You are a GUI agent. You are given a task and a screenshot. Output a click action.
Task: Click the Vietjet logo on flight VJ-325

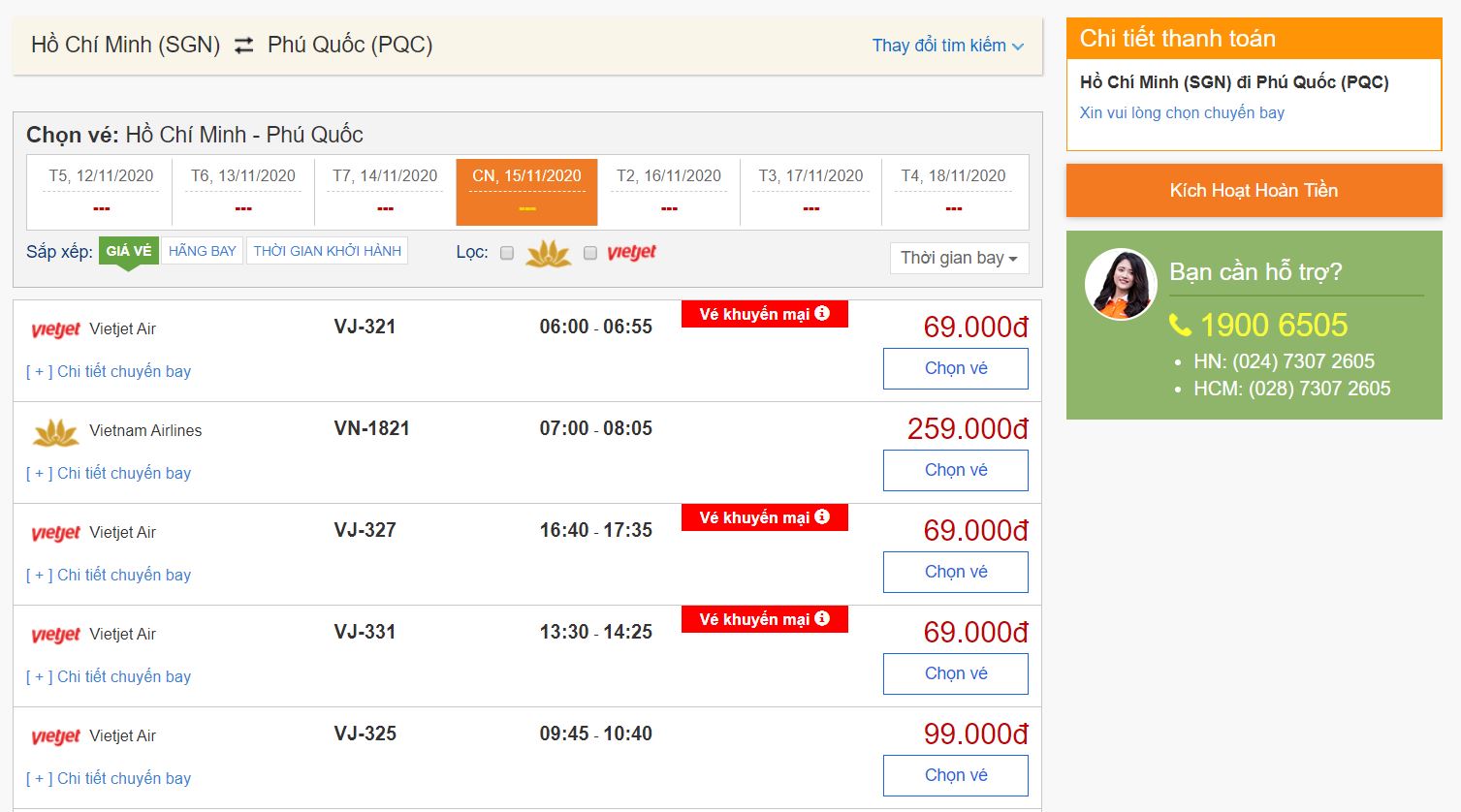[55, 736]
